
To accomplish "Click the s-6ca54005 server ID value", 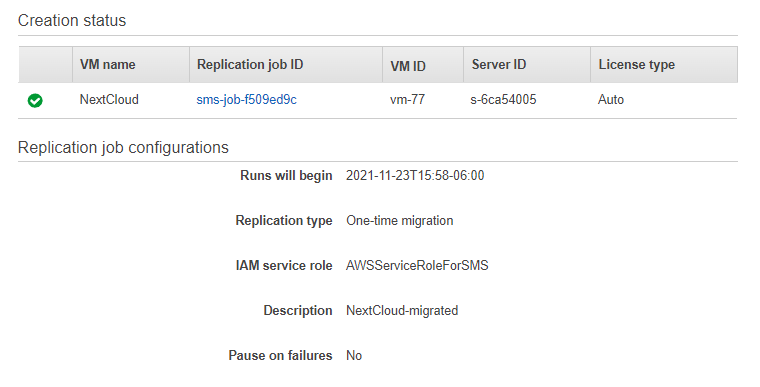I will tap(503, 99).
